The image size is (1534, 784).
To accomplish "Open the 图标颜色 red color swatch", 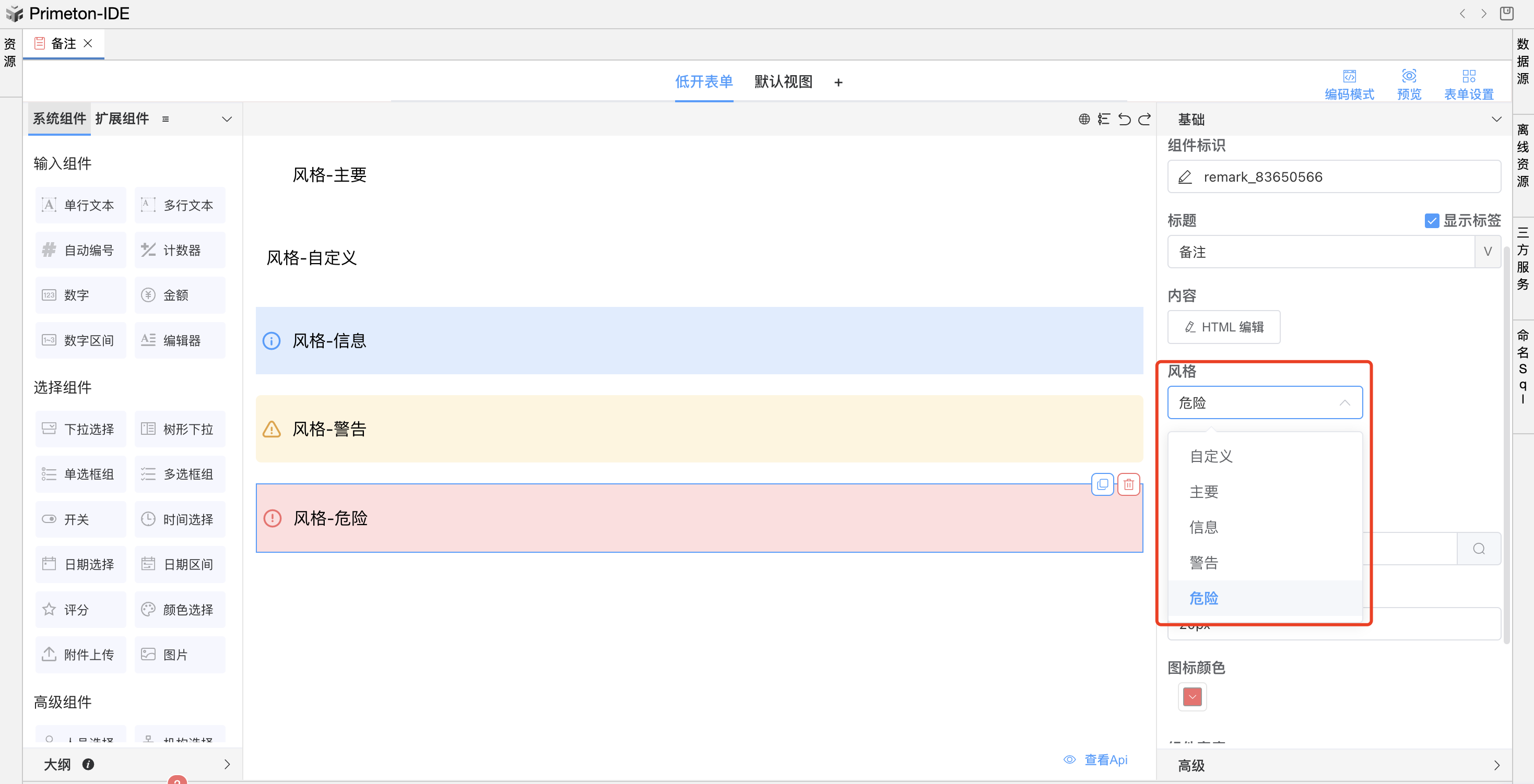I will (x=1192, y=696).
